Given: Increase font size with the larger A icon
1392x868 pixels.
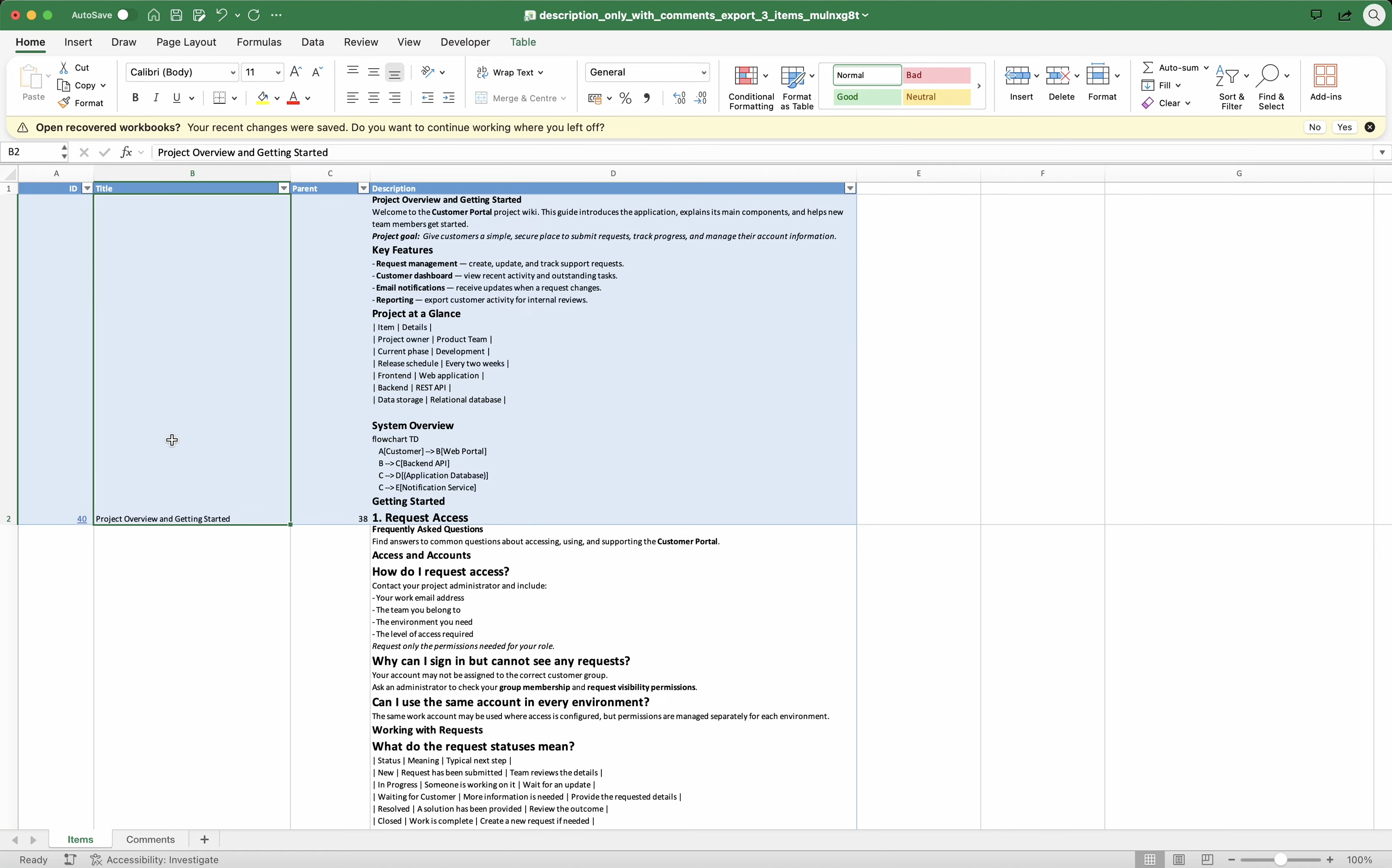Looking at the screenshot, I should [x=296, y=72].
